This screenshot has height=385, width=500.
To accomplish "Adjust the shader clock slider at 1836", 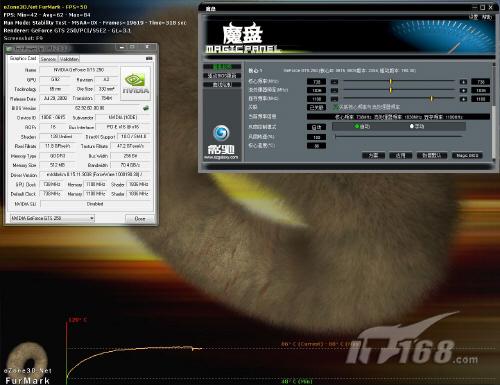I will click(x=391, y=90).
